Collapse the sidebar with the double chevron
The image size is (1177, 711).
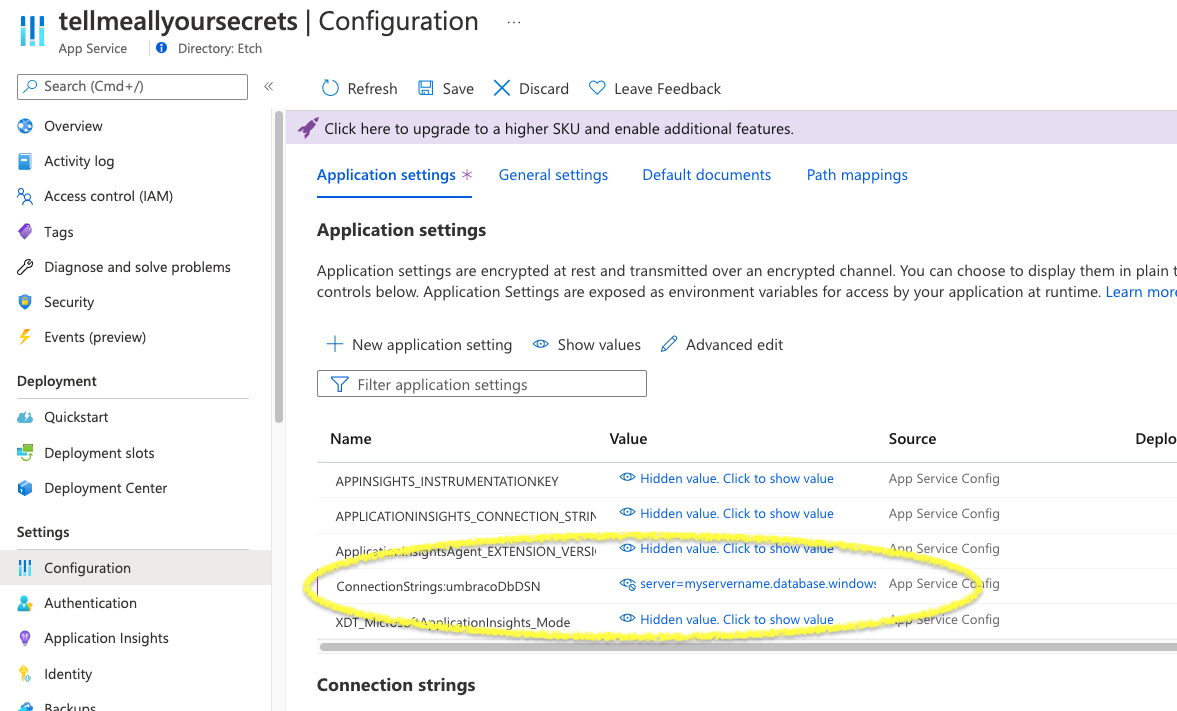click(268, 86)
